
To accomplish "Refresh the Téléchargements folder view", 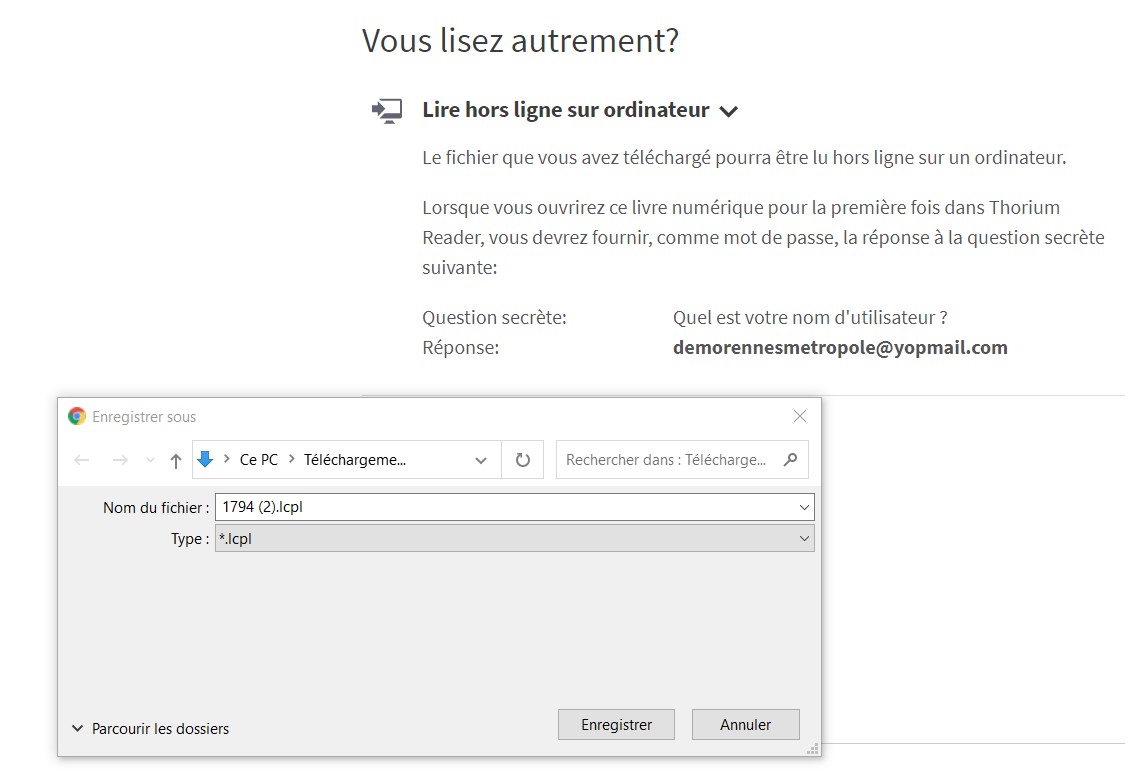I will point(522,460).
